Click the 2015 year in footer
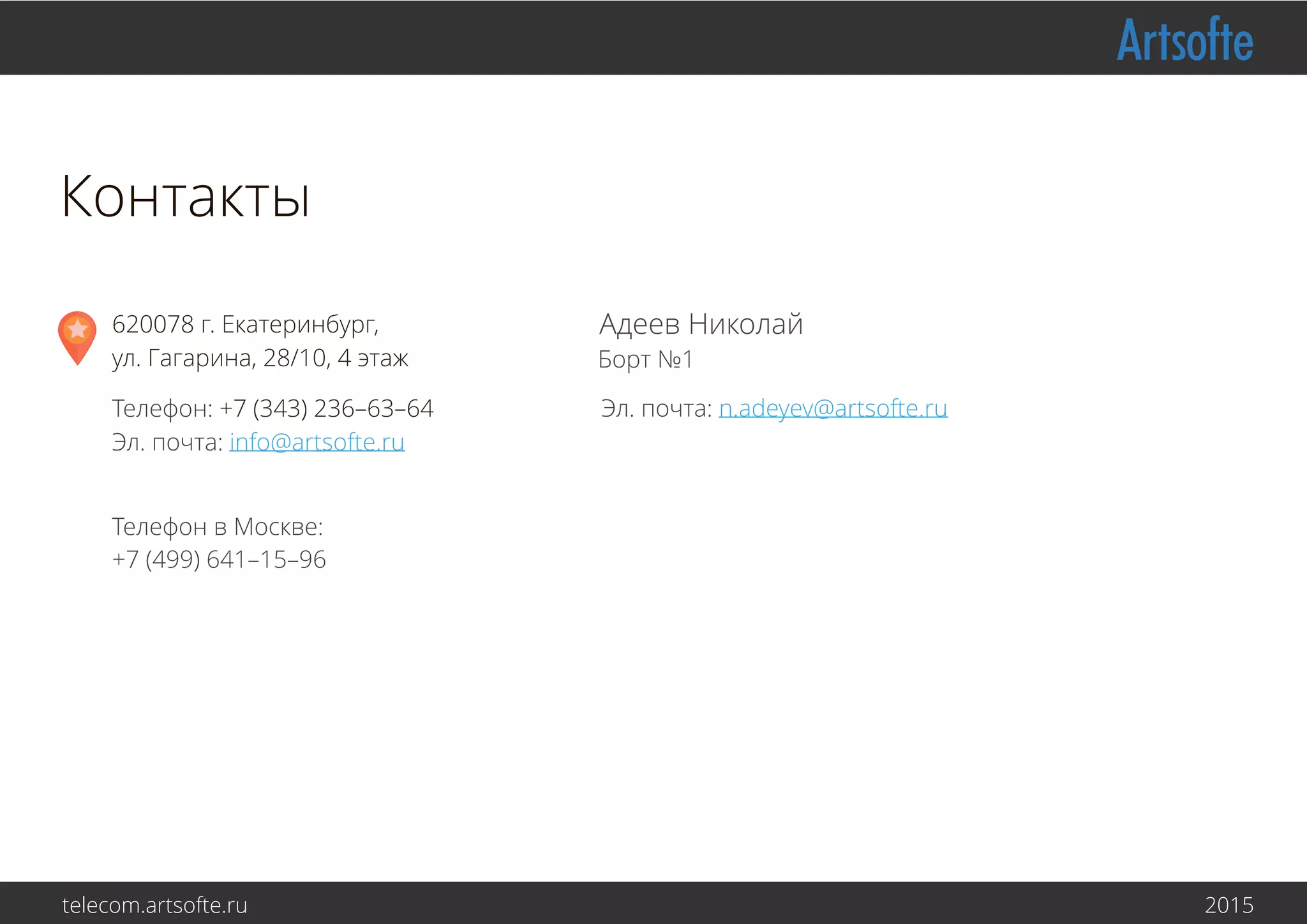The image size is (1307, 924). pos(1229,905)
